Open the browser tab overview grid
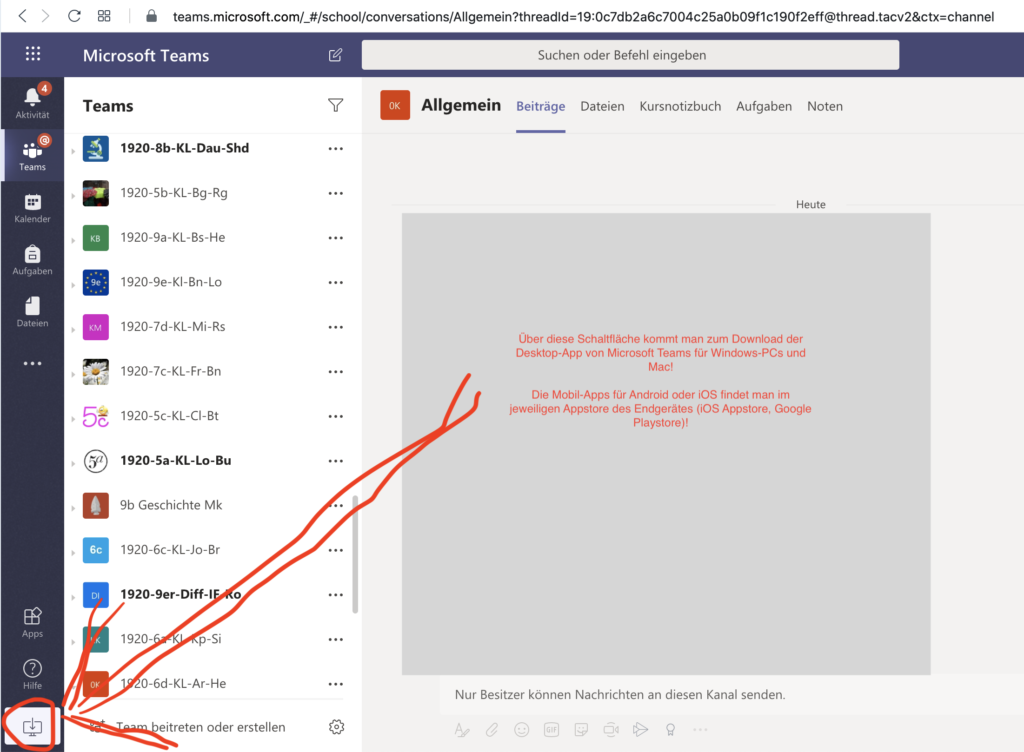 (x=104, y=16)
